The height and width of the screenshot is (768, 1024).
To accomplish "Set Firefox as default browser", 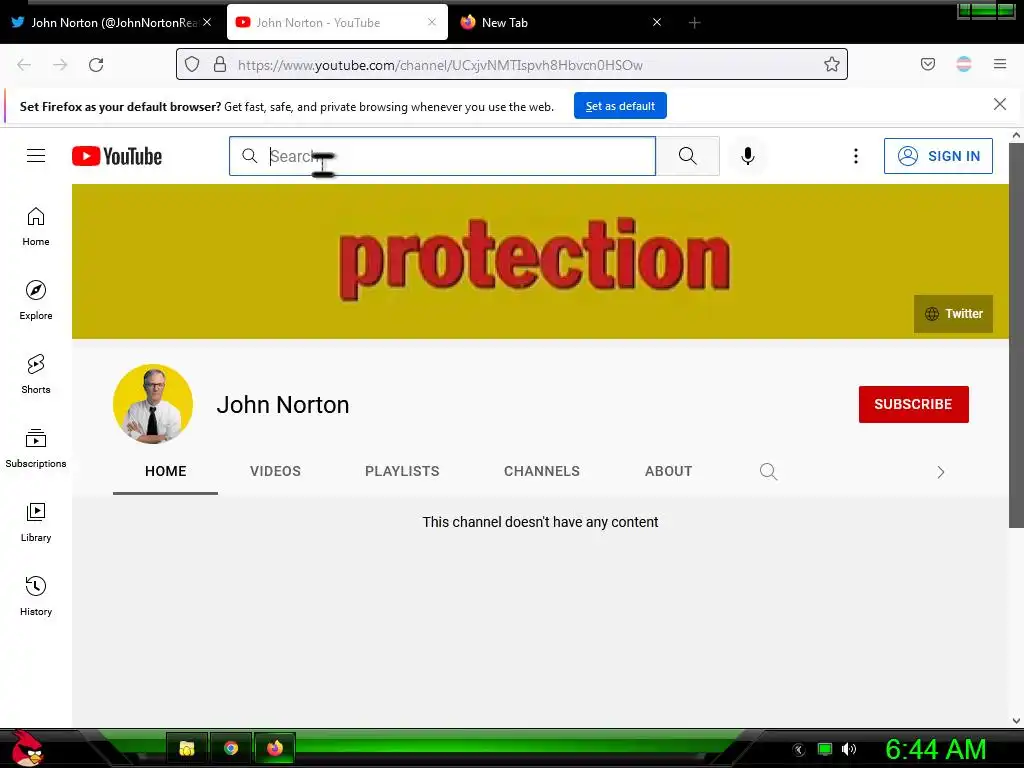I will click(620, 106).
